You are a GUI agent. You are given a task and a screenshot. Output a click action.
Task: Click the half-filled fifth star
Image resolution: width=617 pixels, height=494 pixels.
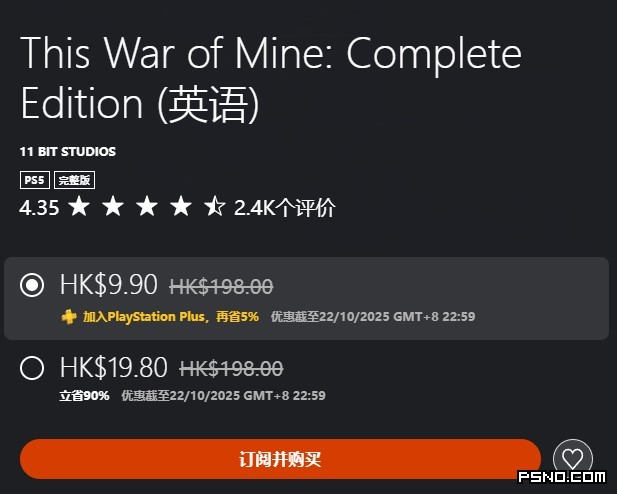[214, 207]
